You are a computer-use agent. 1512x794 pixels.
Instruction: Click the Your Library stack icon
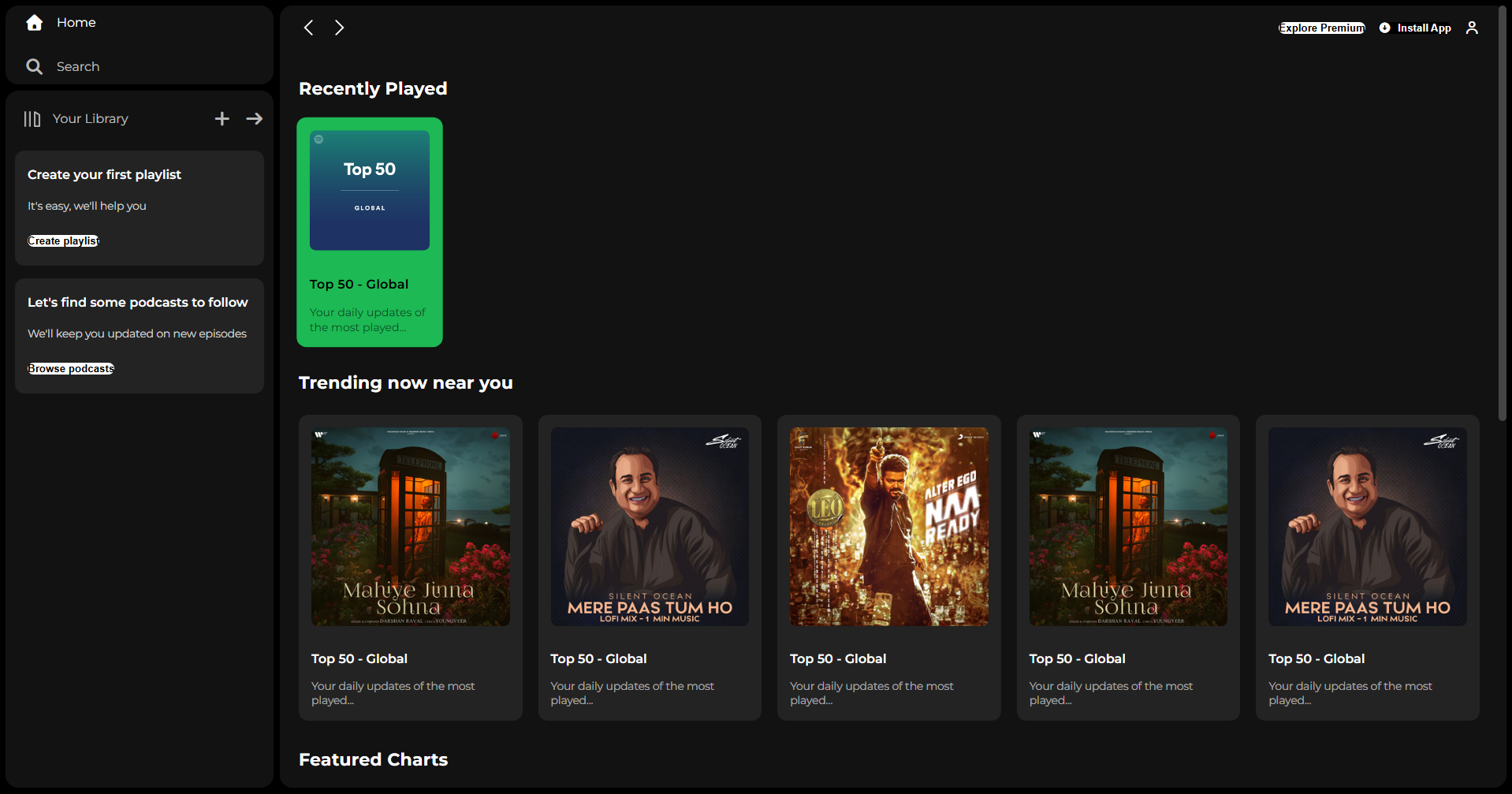32,119
